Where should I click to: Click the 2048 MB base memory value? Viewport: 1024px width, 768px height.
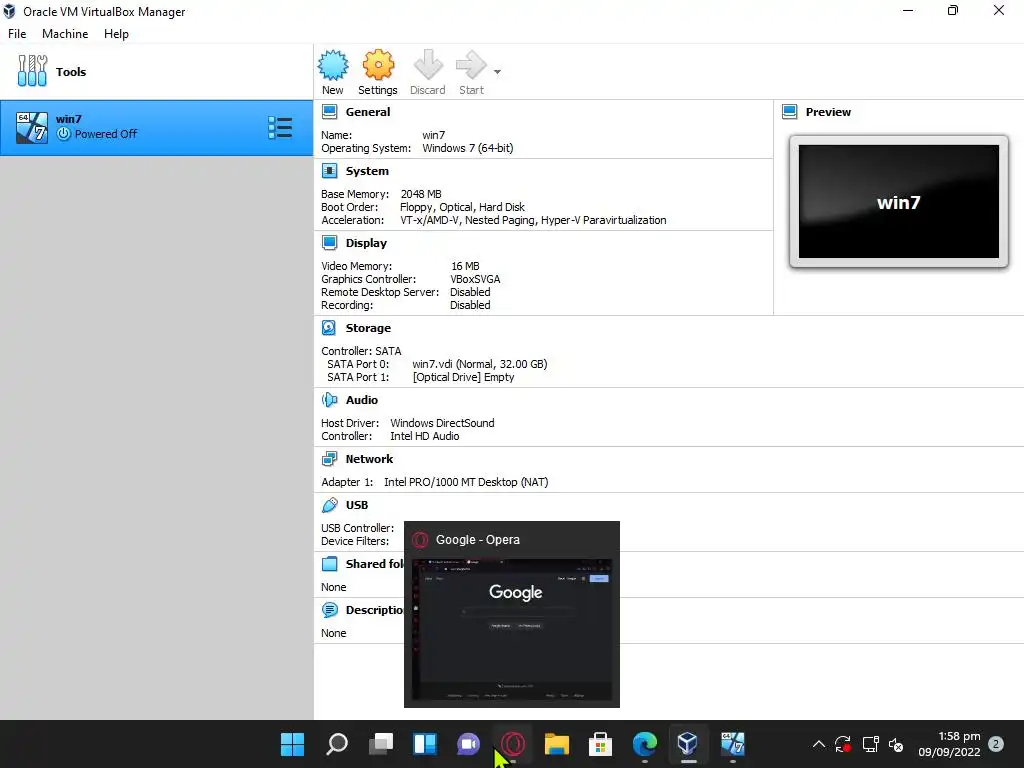pyautogui.click(x=421, y=194)
